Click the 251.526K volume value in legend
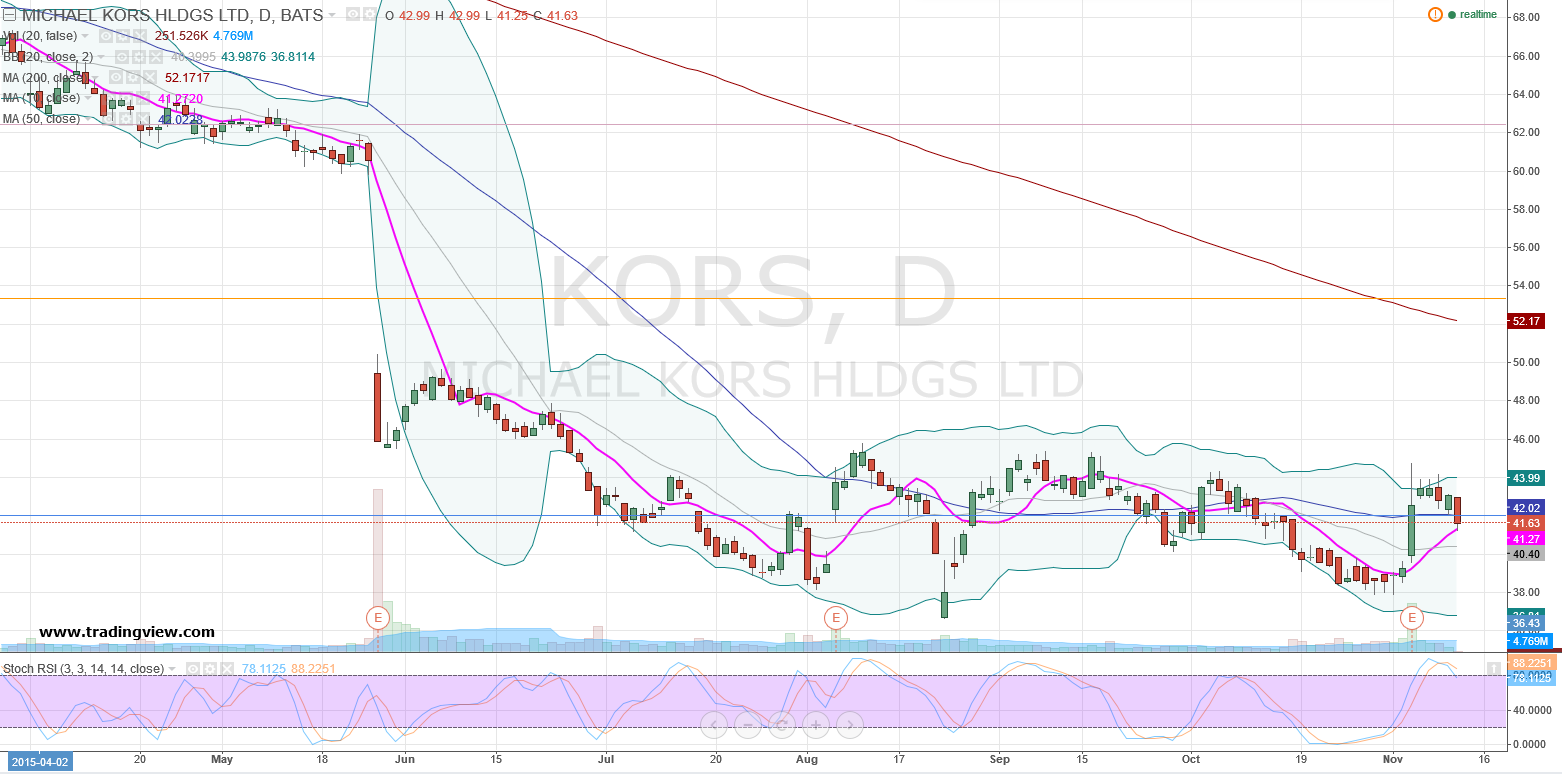The height and width of the screenshot is (774, 1562). (x=180, y=36)
